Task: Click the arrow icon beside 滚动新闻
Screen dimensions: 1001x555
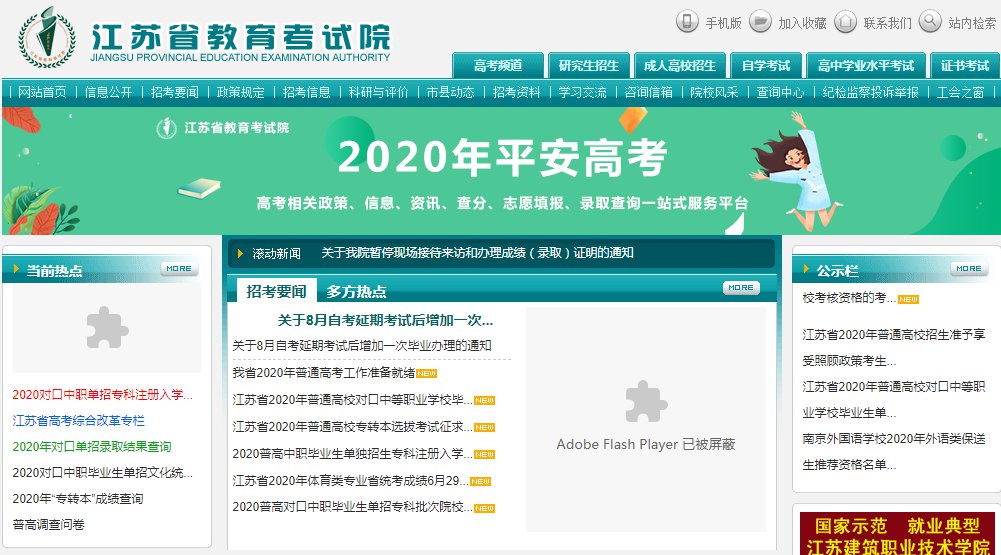Action: [240, 254]
